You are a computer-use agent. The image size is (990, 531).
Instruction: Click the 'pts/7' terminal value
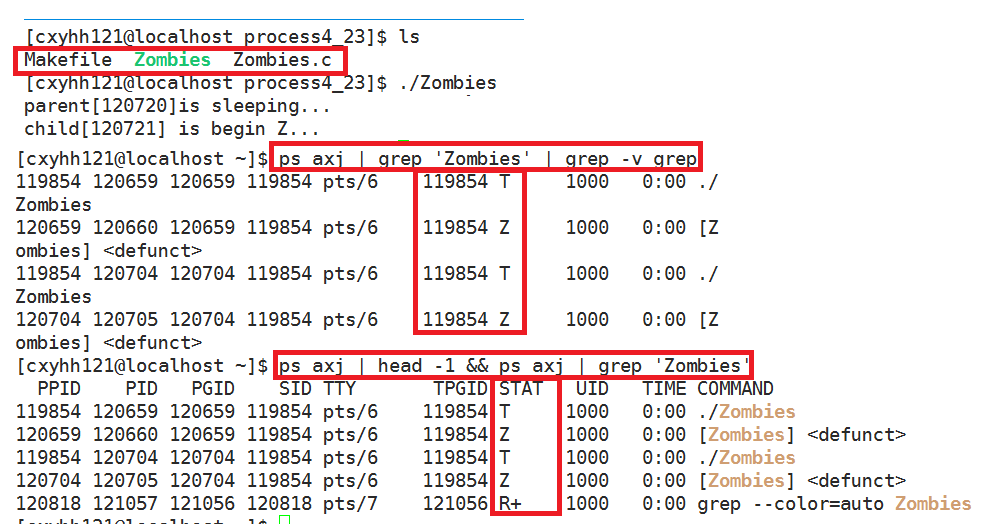coord(350,503)
